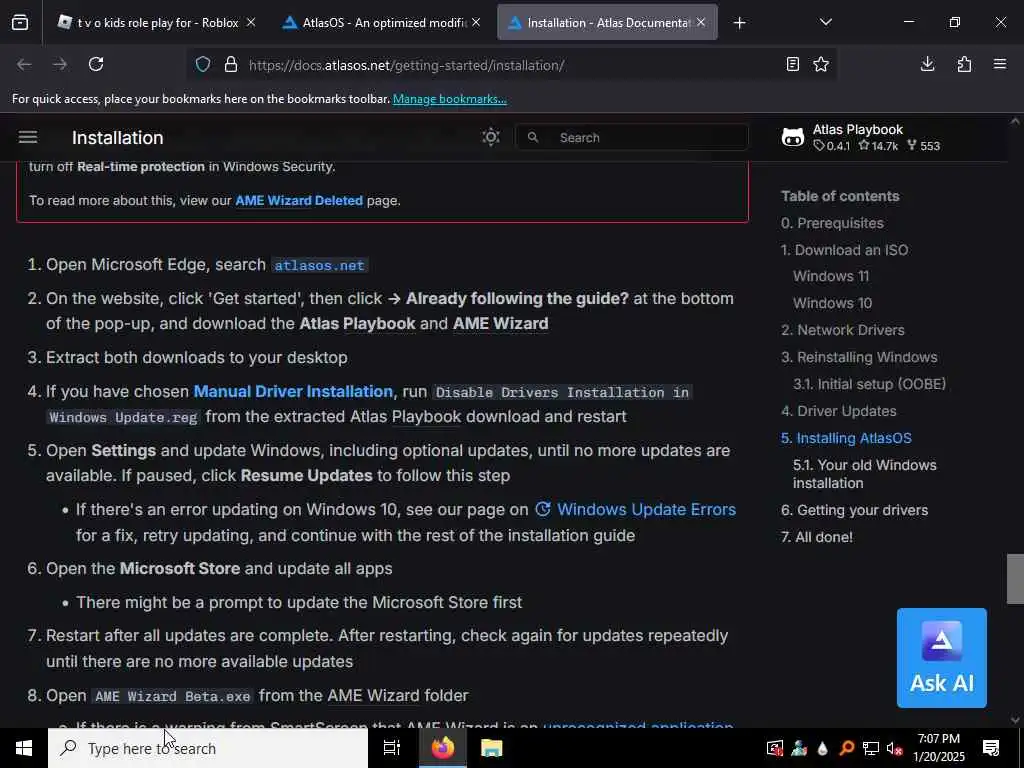
Task: Open the muted volume tray icon
Action: (x=895, y=748)
